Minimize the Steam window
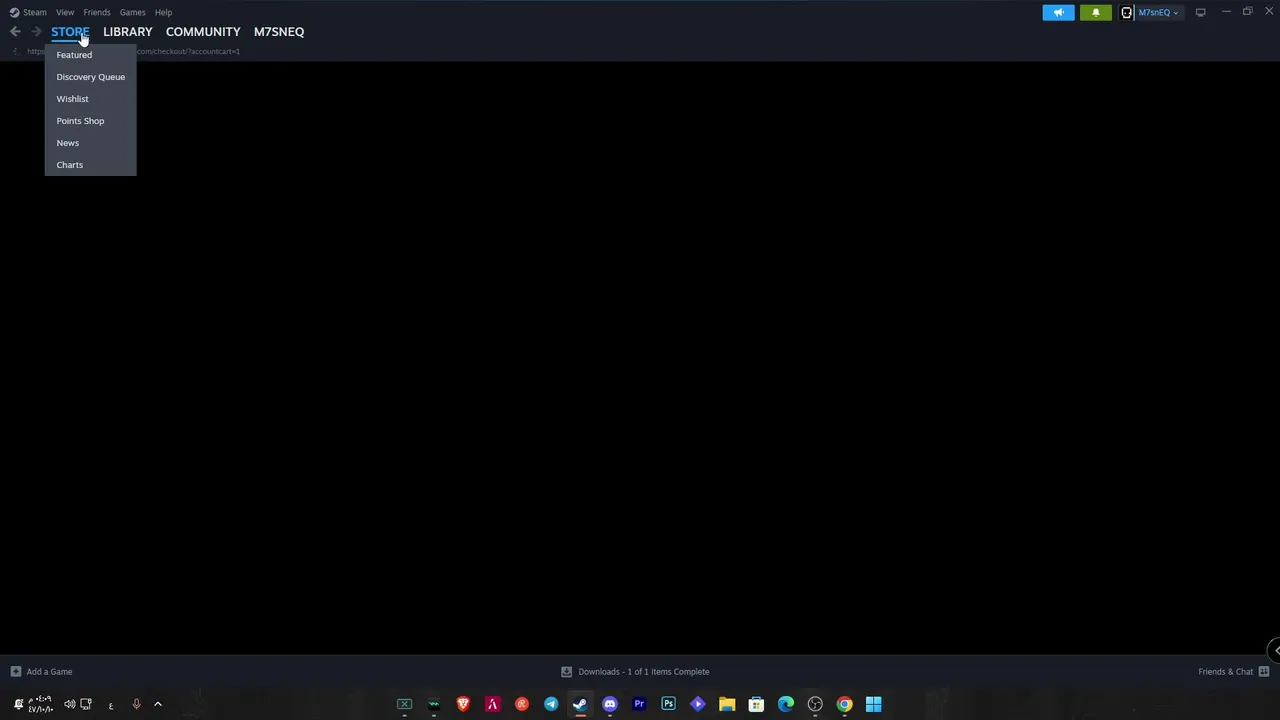Viewport: 1280px width, 720px height. [x=1226, y=12]
